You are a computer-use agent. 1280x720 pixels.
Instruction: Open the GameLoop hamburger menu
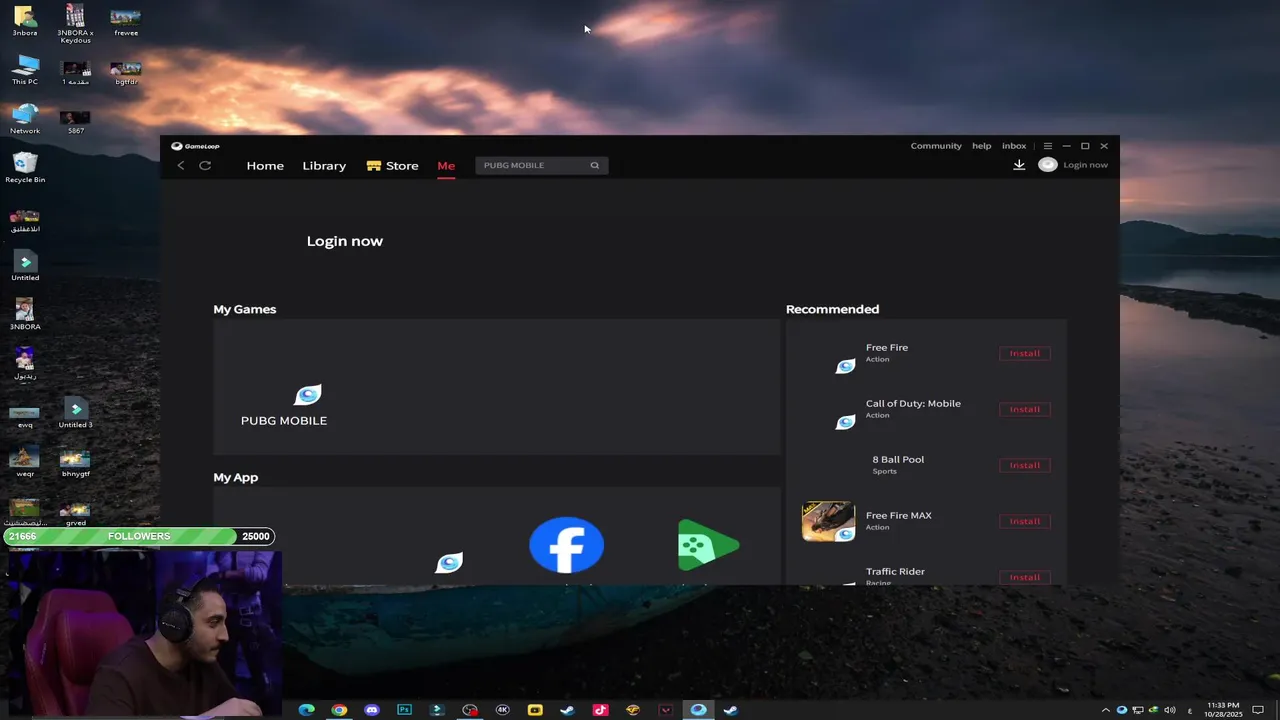click(x=1048, y=146)
